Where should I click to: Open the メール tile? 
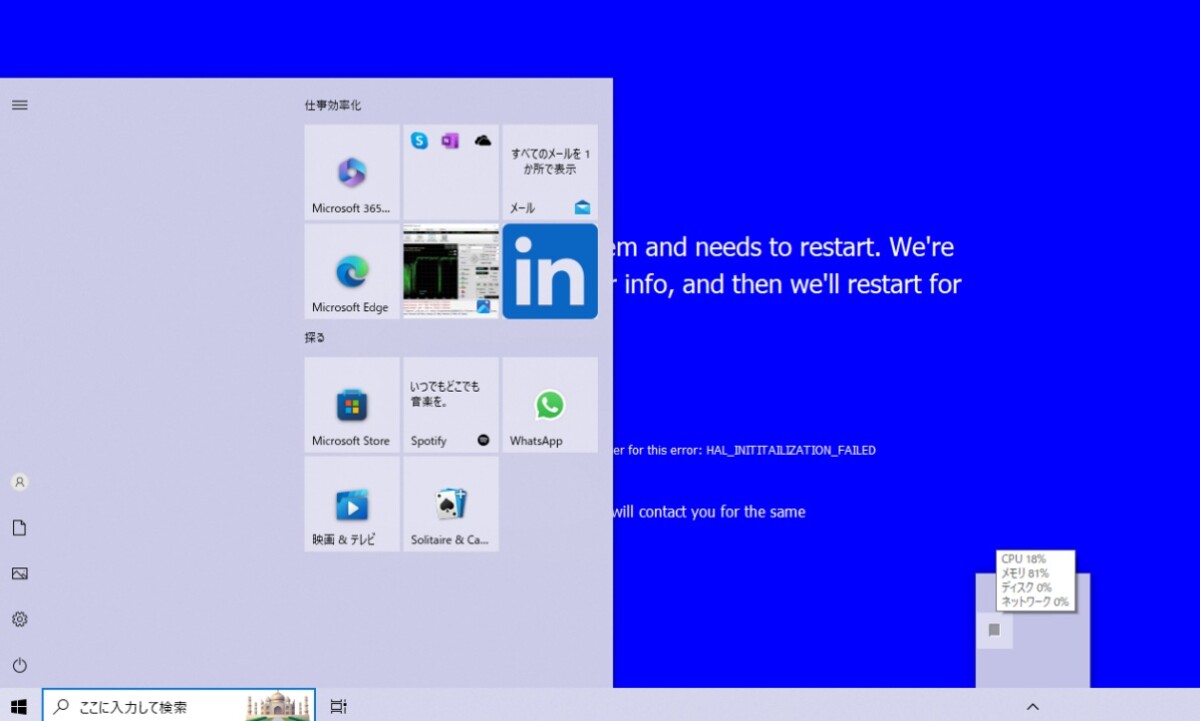pos(550,172)
